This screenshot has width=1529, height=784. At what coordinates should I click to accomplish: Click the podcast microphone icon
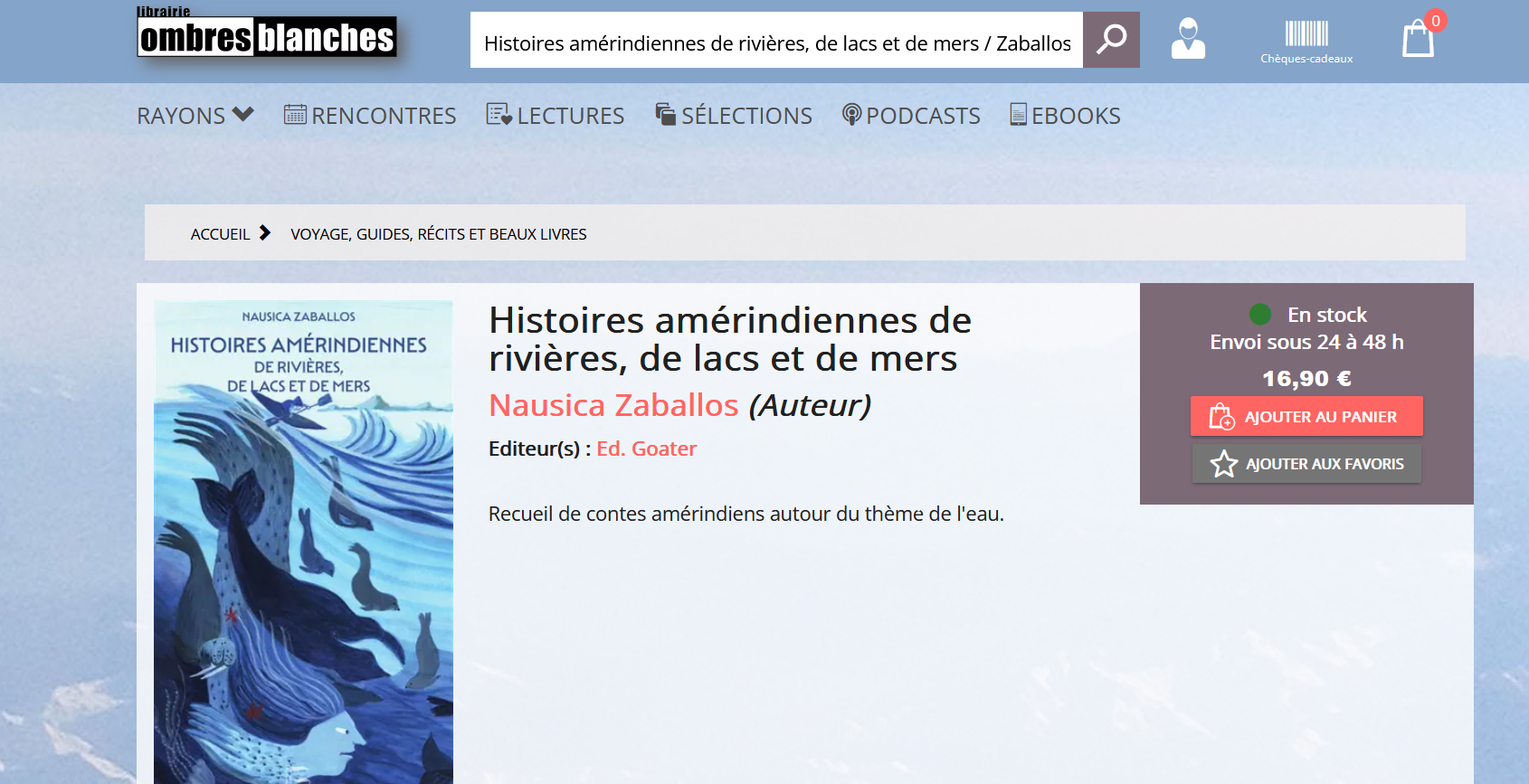[x=851, y=115]
